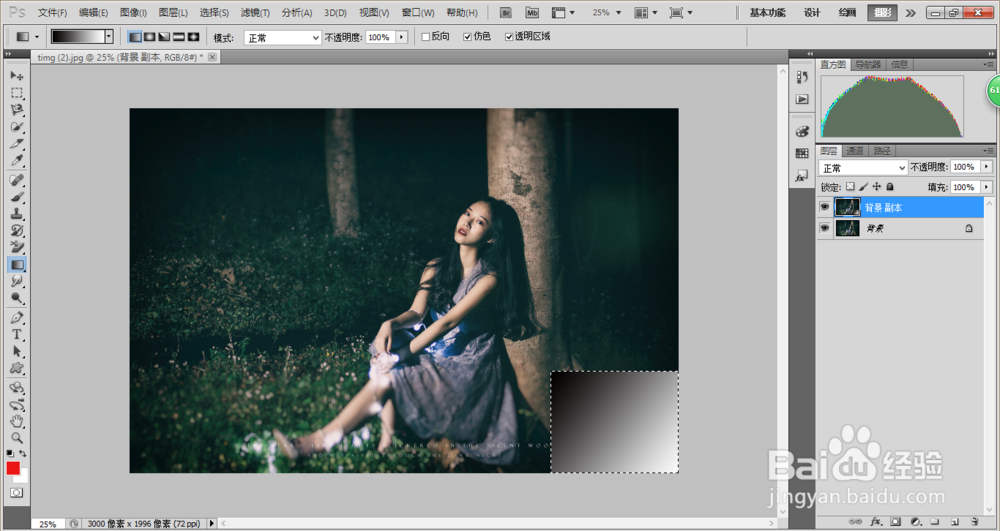The image size is (1000, 531).
Task: Hide the 背景 layer
Action: (x=825, y=228)
